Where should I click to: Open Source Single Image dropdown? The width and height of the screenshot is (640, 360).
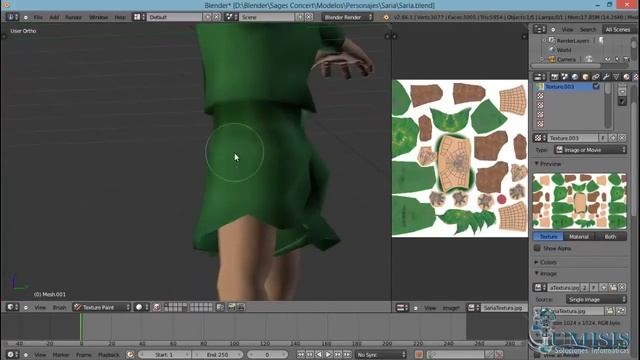click(x=596, y=300)
